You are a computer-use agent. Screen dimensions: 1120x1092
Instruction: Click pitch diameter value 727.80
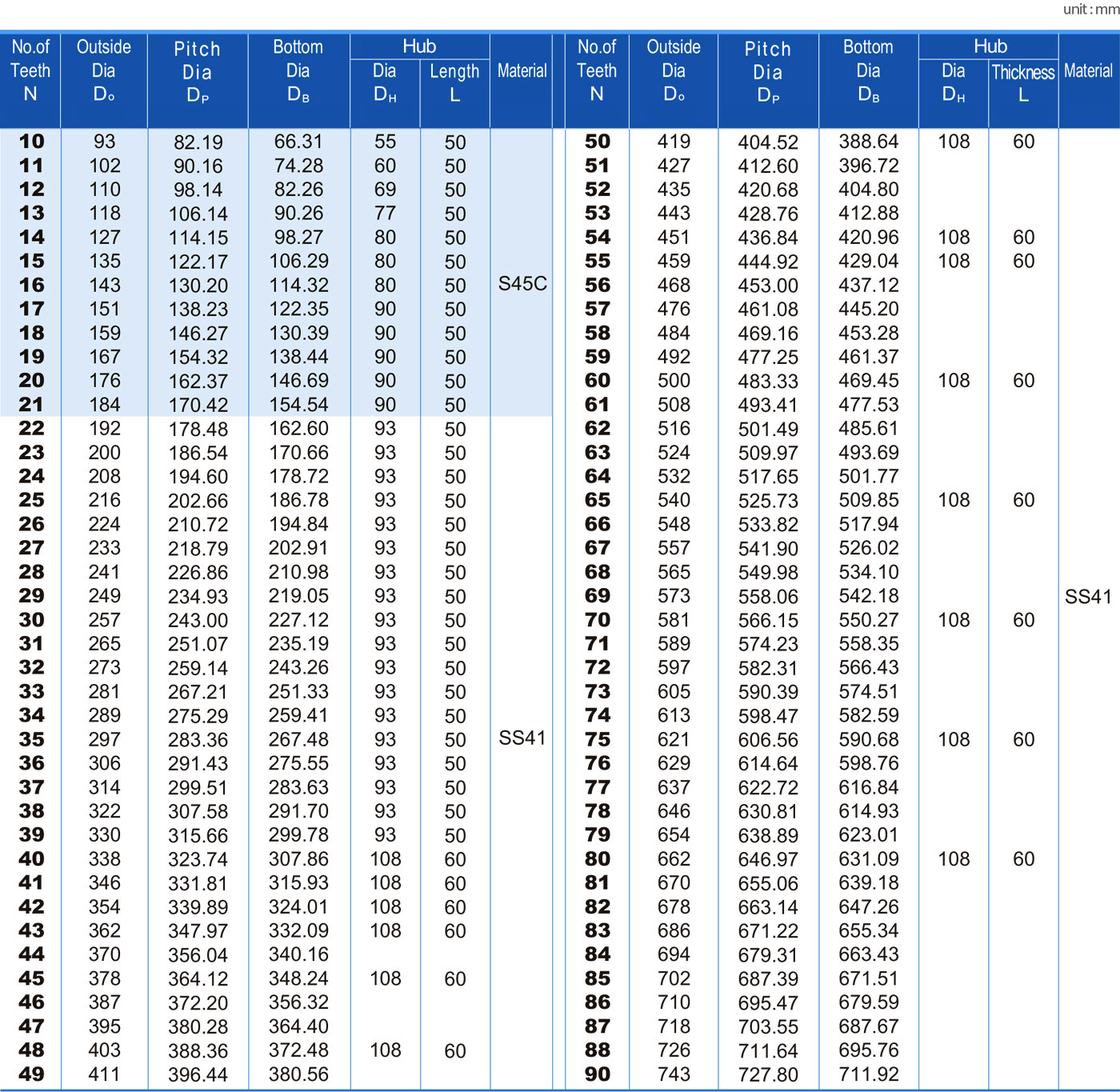pyautogui.click(x=768, y=1074)
